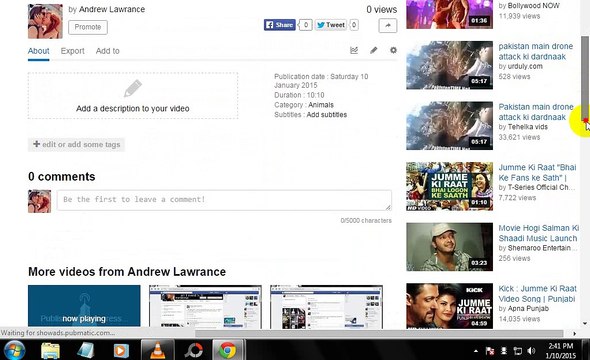Open the taskbar clock showing 2:41 PM
The width and height of the screenshot is (590, 360).
[x=561, y=350]
